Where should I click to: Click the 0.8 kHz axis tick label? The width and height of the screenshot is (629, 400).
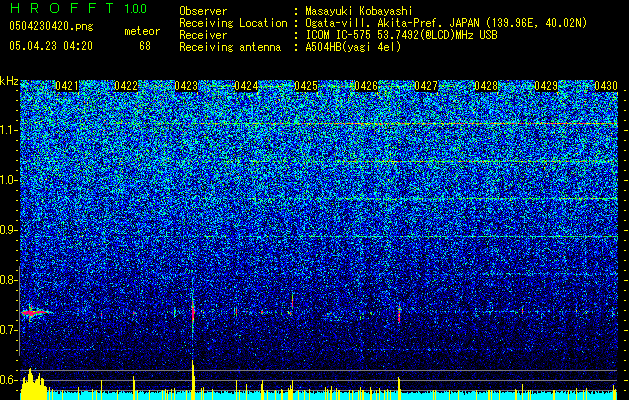(x=9, y=280)
